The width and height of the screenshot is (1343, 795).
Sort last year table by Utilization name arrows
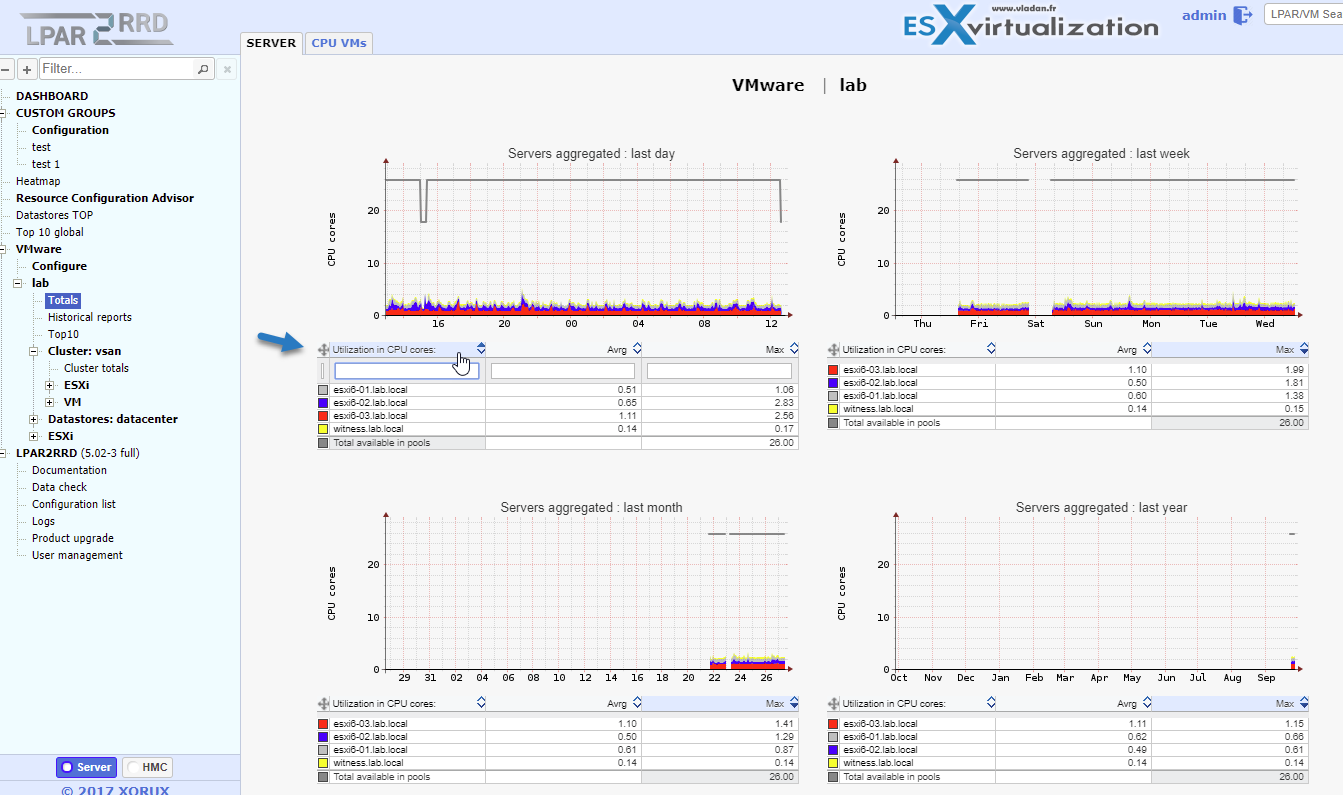click(991, 703)
